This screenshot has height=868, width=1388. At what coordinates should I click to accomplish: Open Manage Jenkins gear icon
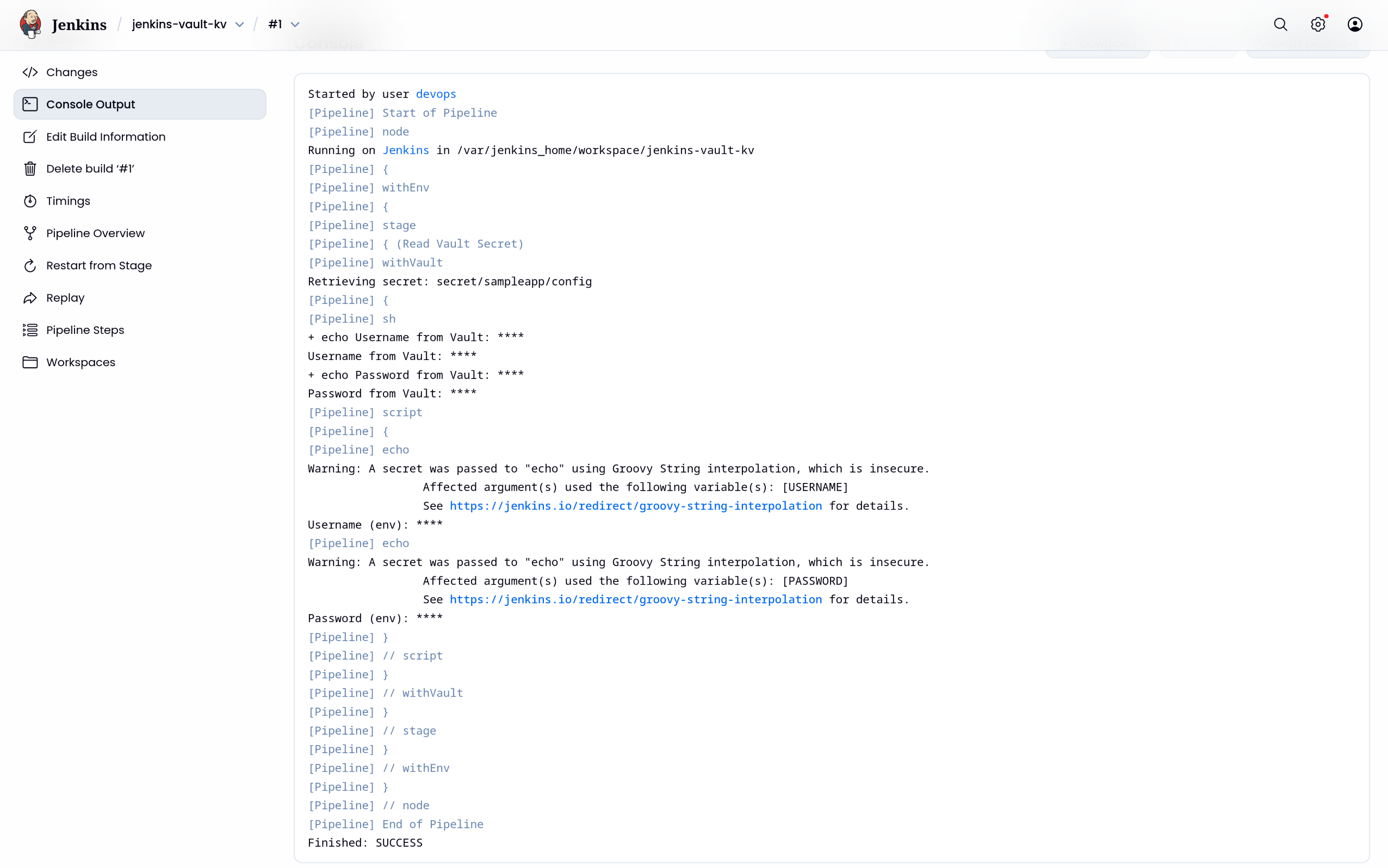click(1317, 24)
